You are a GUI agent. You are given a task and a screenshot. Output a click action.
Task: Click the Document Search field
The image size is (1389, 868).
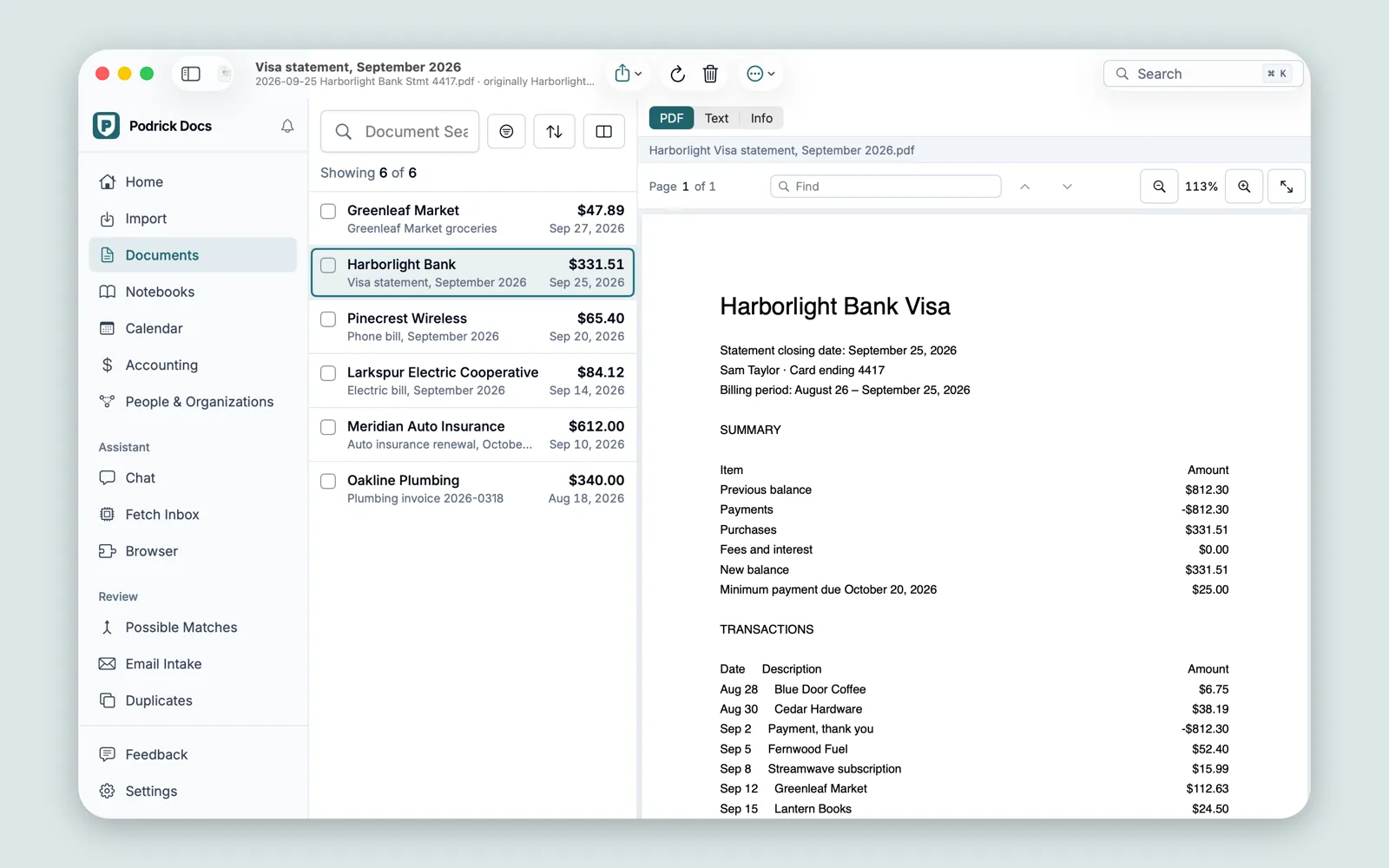point(400,132)
